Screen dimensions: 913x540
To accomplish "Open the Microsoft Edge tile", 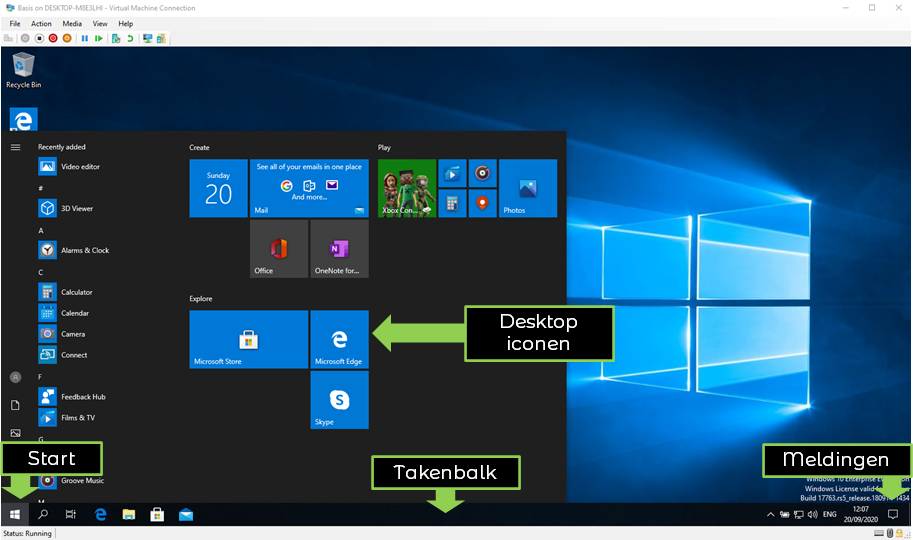I will [339, 340].
